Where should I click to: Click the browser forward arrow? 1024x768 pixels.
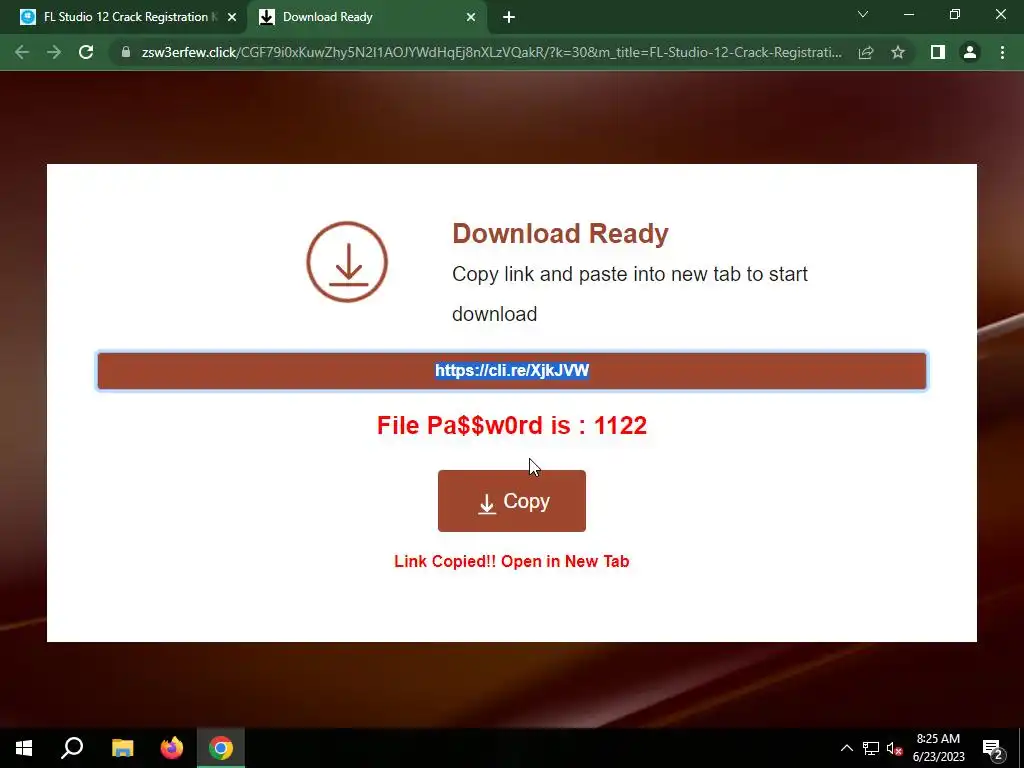(x=54, y=52)
